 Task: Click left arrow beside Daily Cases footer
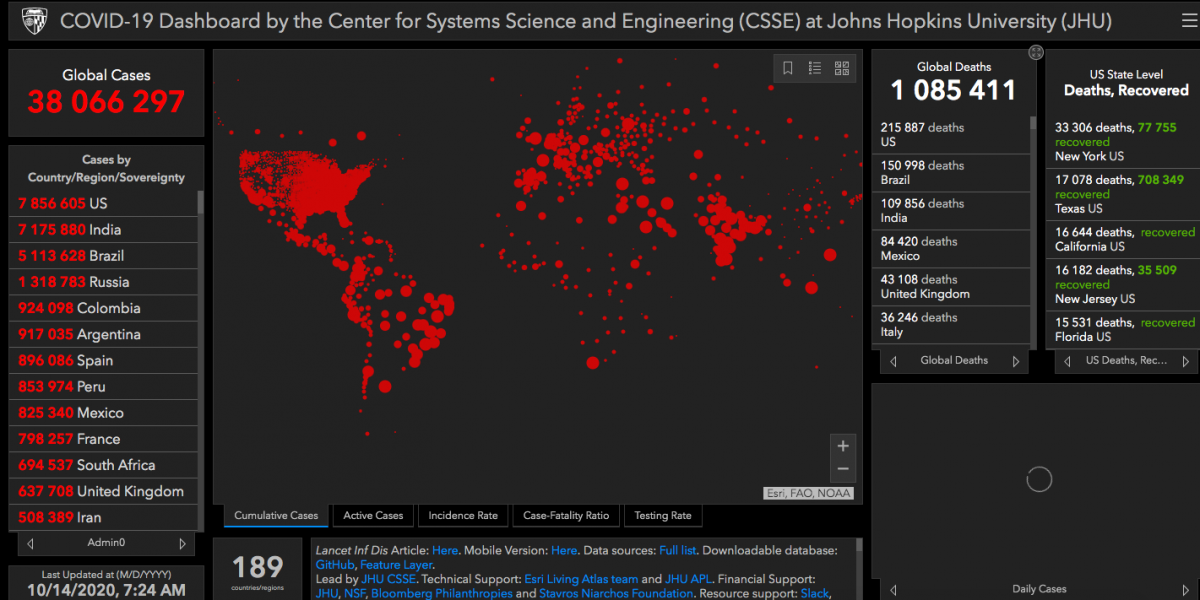coord(893,590)
